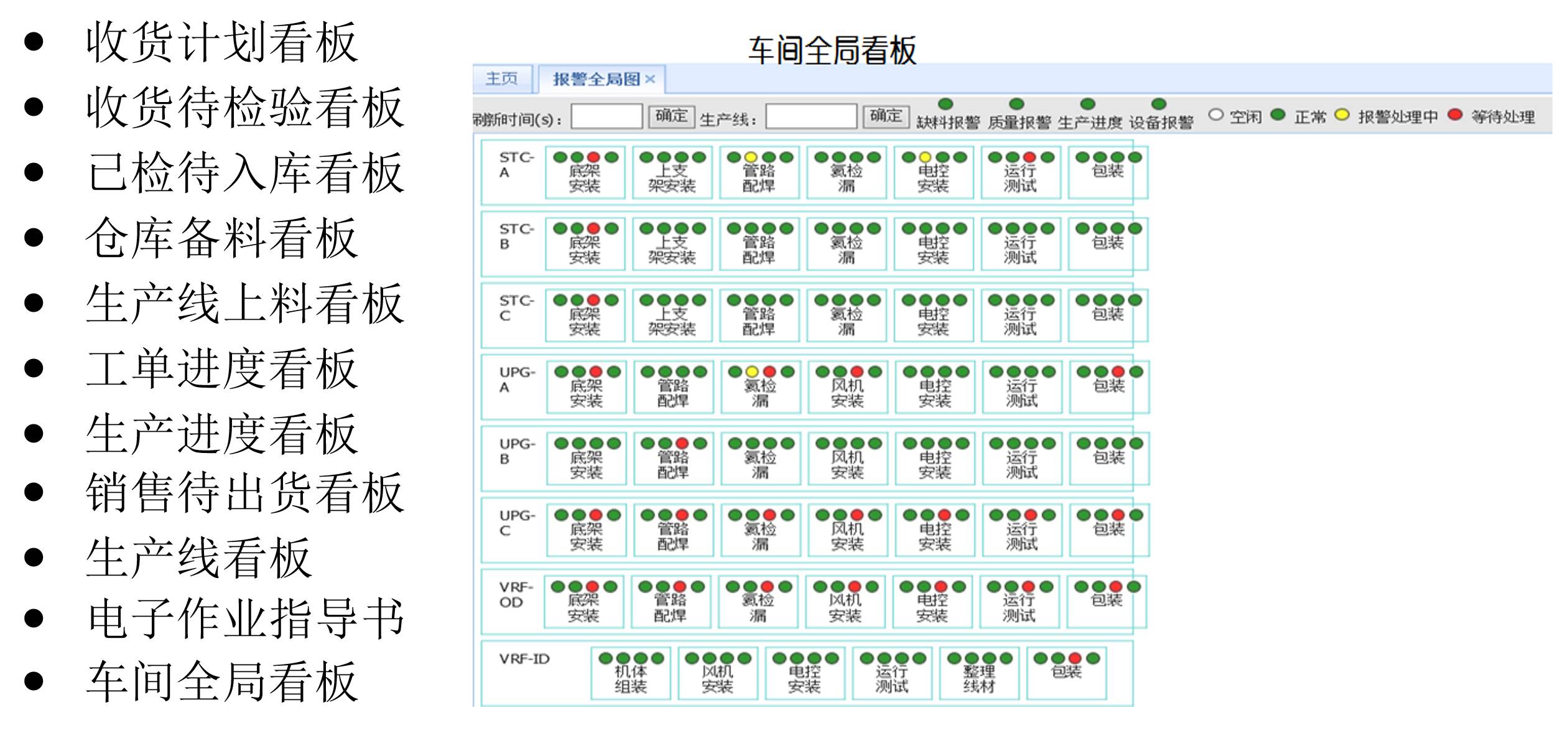Click the red dot in UPG-B 管路配焊

click(x=682, y=443)
